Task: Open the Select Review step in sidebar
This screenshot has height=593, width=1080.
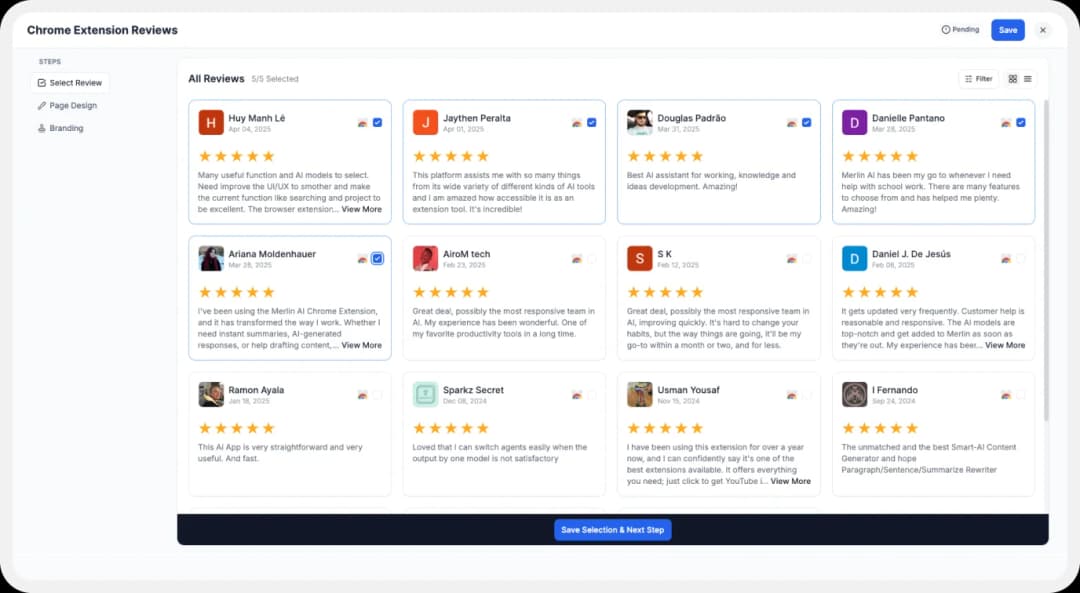Action: tap(70, 83)
